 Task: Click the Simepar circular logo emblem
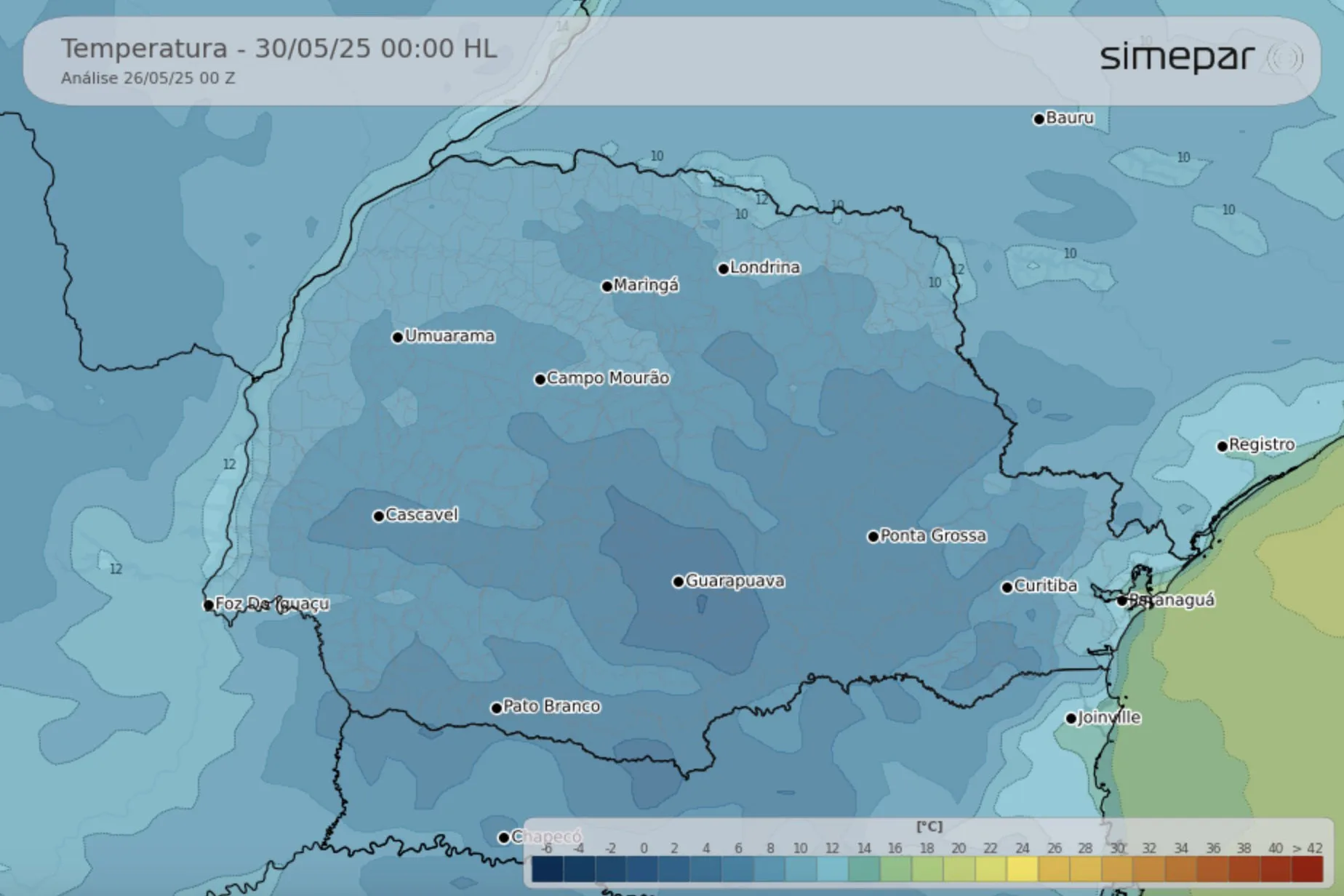pos(1285,58)
